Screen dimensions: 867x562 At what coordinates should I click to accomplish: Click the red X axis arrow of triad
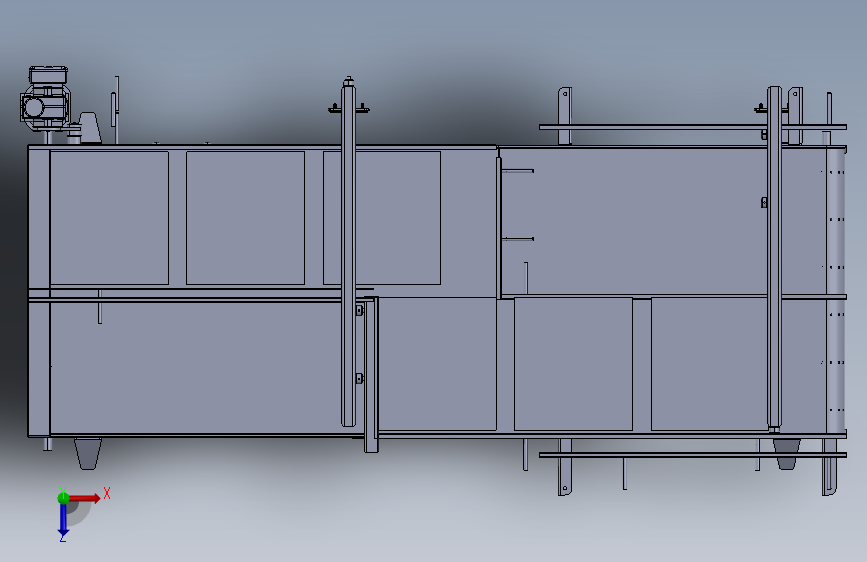tap(85, 498)
